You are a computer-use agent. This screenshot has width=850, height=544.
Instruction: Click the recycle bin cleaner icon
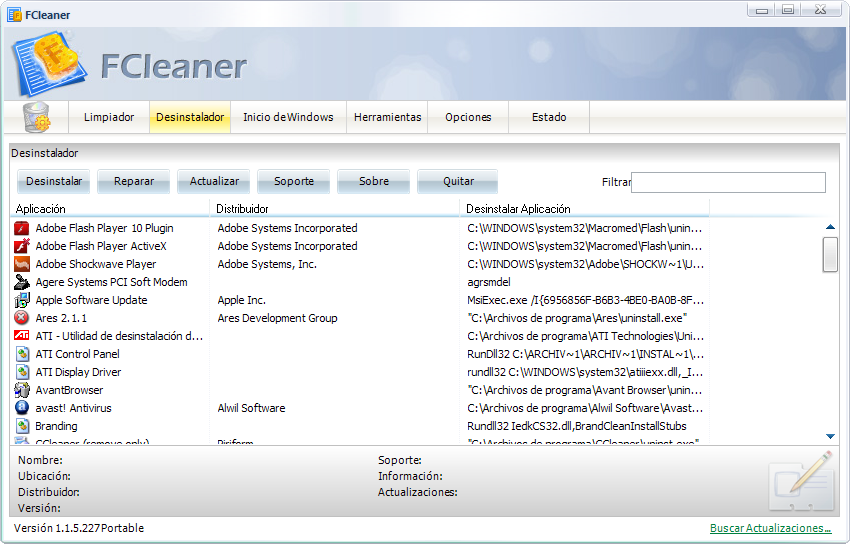click(36, 117)
